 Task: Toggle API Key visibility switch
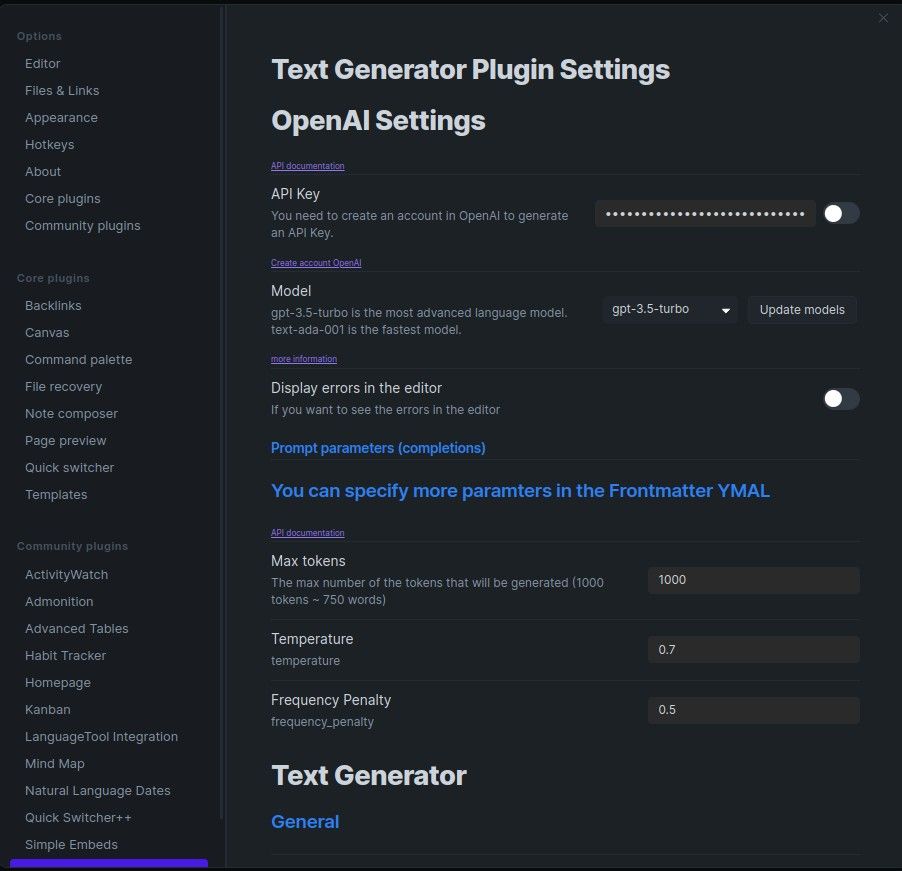coord(841,213)
